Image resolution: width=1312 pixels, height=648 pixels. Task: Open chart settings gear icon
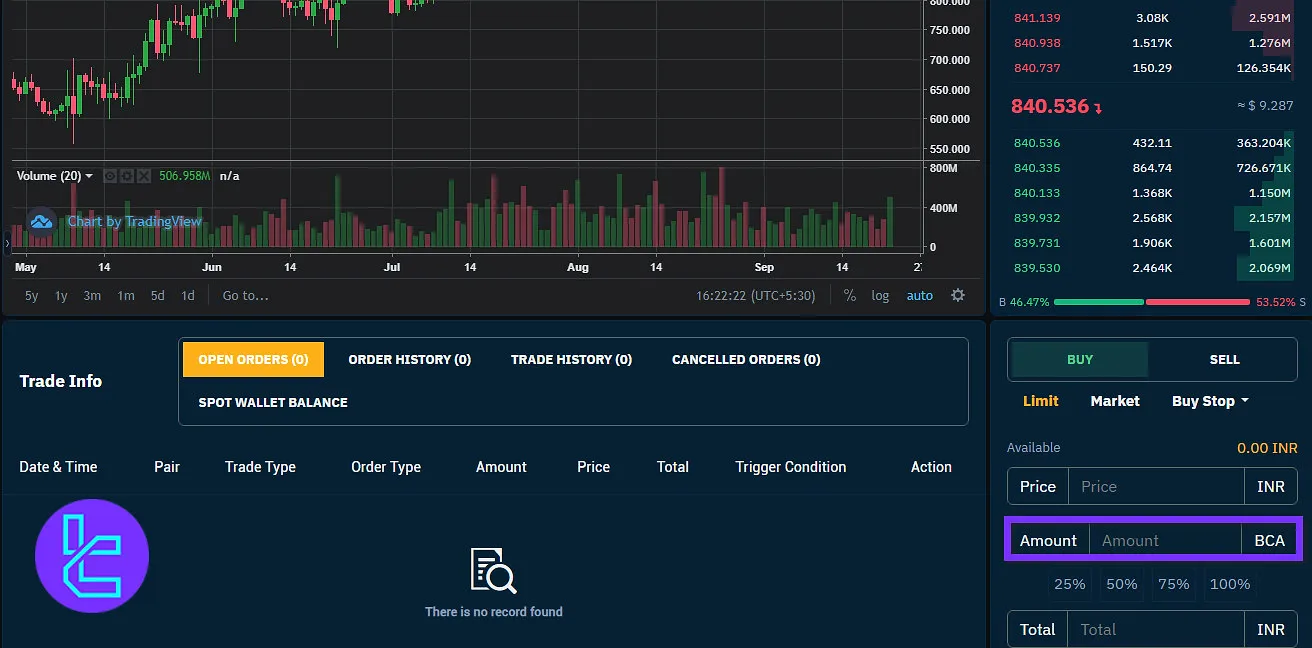(957, 295)
